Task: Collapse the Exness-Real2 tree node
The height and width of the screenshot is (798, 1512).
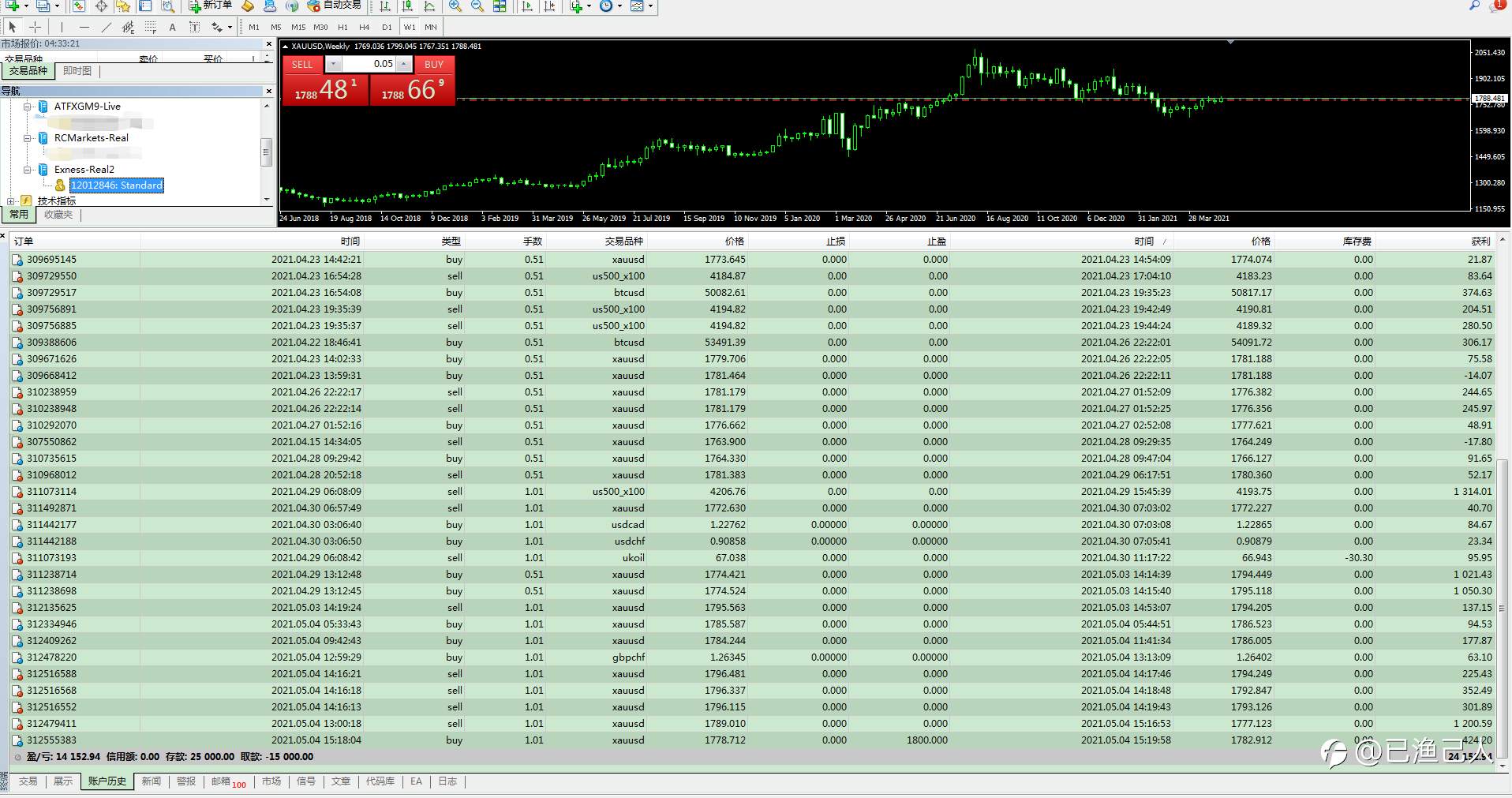Action: 27,169
